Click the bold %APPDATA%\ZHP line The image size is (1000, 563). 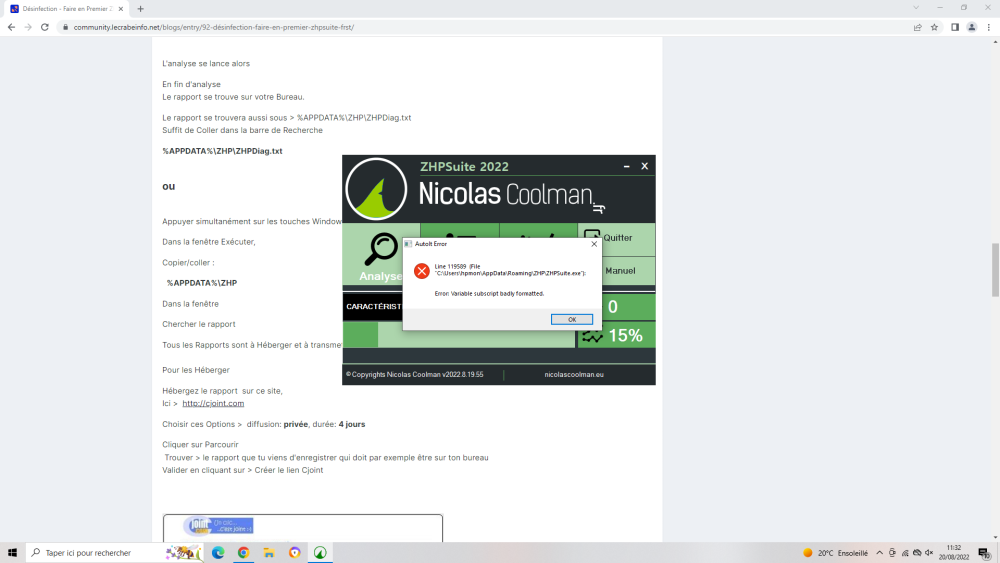[x=202, y=283]
